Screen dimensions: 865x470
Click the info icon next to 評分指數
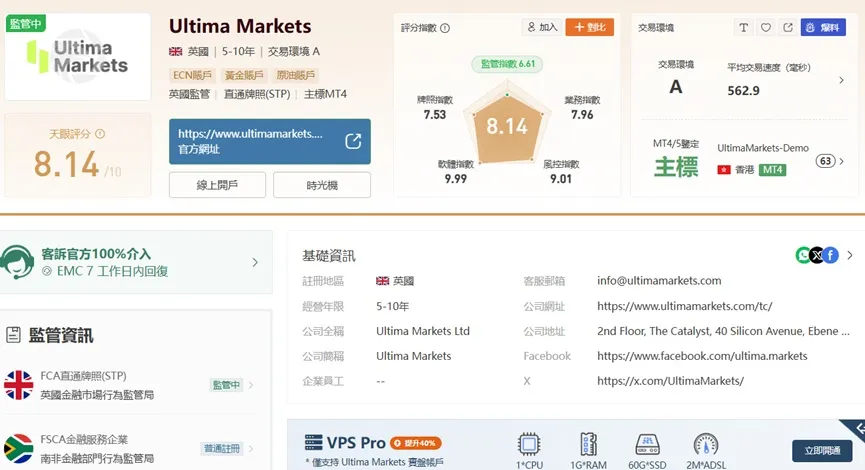coord(445,28)
